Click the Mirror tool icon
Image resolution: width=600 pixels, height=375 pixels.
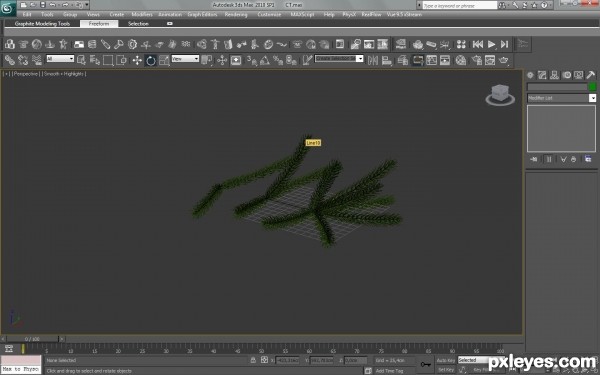tap(373, 60)
